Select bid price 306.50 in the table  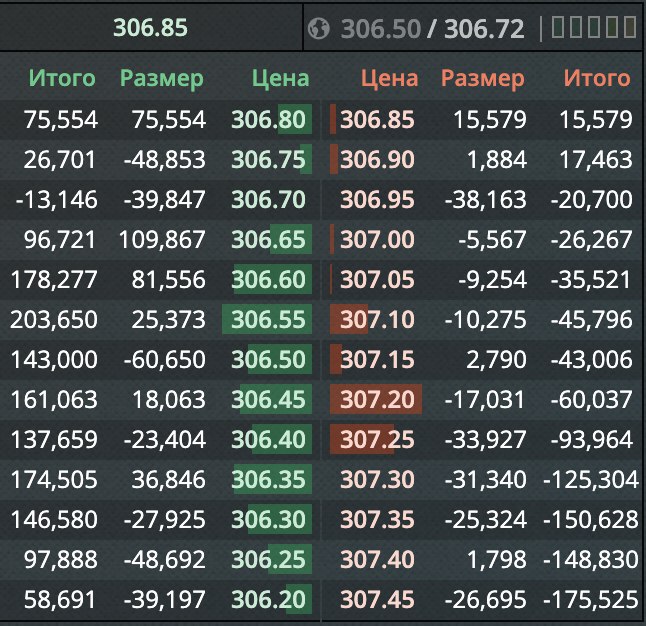pos(268,359)
